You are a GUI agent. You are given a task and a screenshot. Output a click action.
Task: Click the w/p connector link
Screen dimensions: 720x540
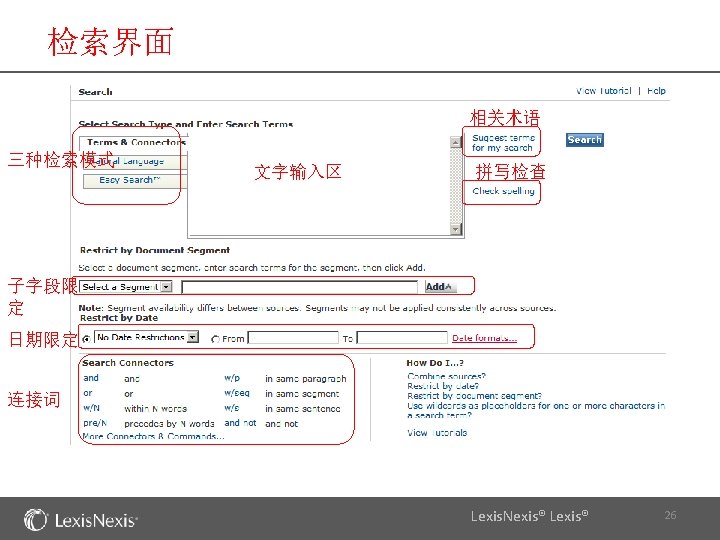[232, 378]
